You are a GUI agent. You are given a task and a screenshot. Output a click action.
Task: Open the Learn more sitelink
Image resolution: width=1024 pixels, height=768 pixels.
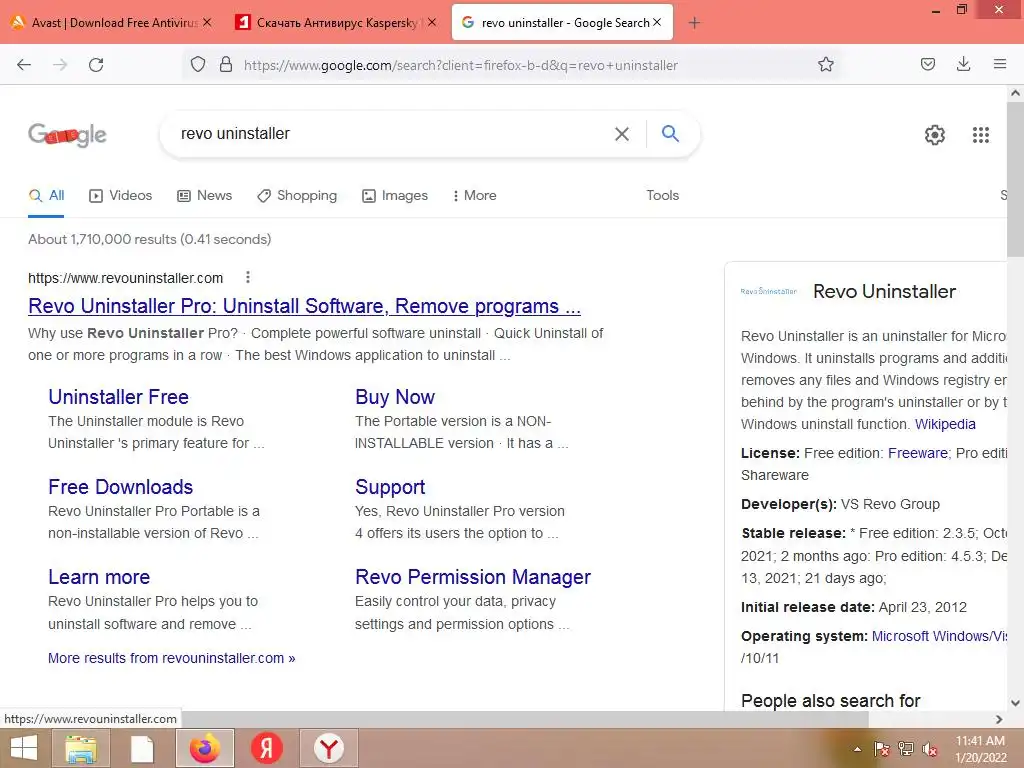(x=99, y=577)
